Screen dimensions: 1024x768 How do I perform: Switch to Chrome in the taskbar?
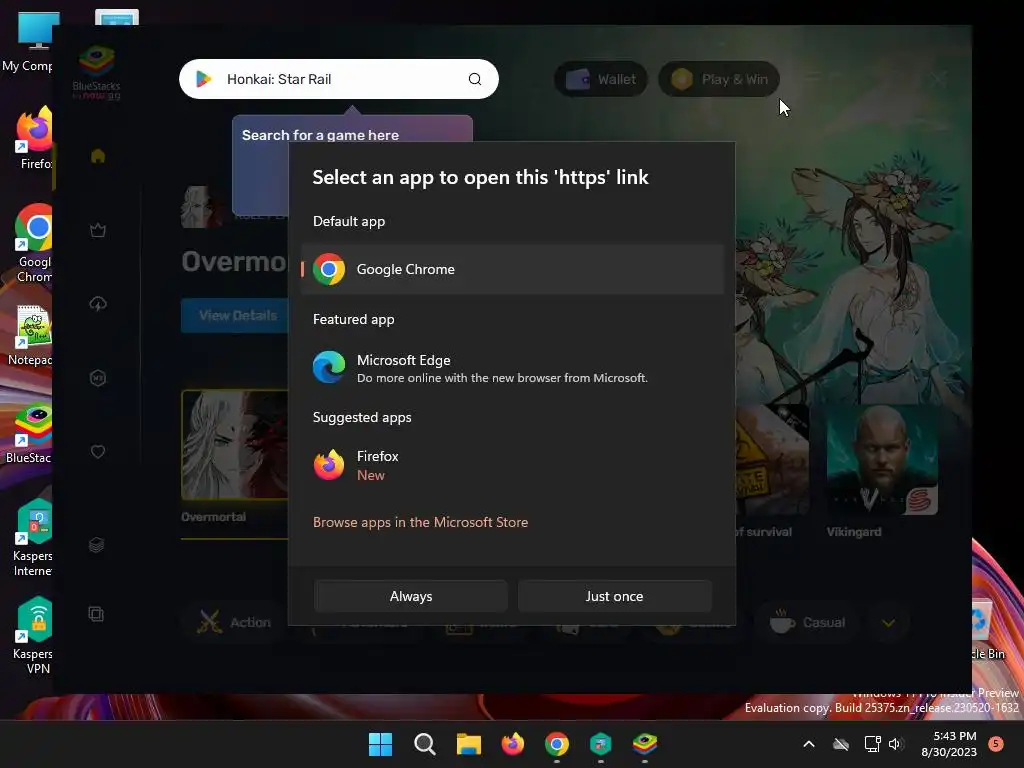click(556, 744)
